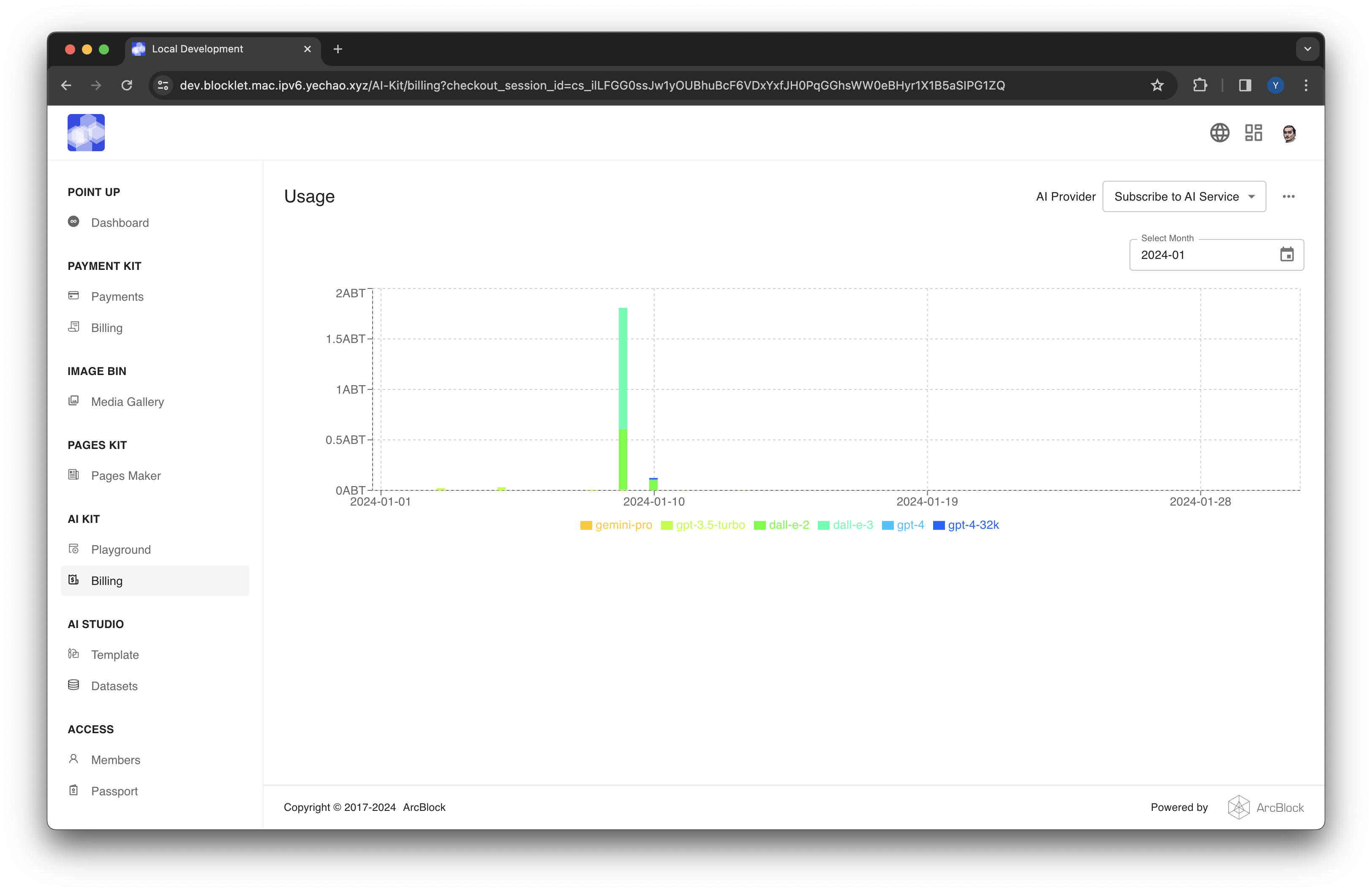Click the ArcBlock copyright link

pyautogui.click(x=424, y=807)
